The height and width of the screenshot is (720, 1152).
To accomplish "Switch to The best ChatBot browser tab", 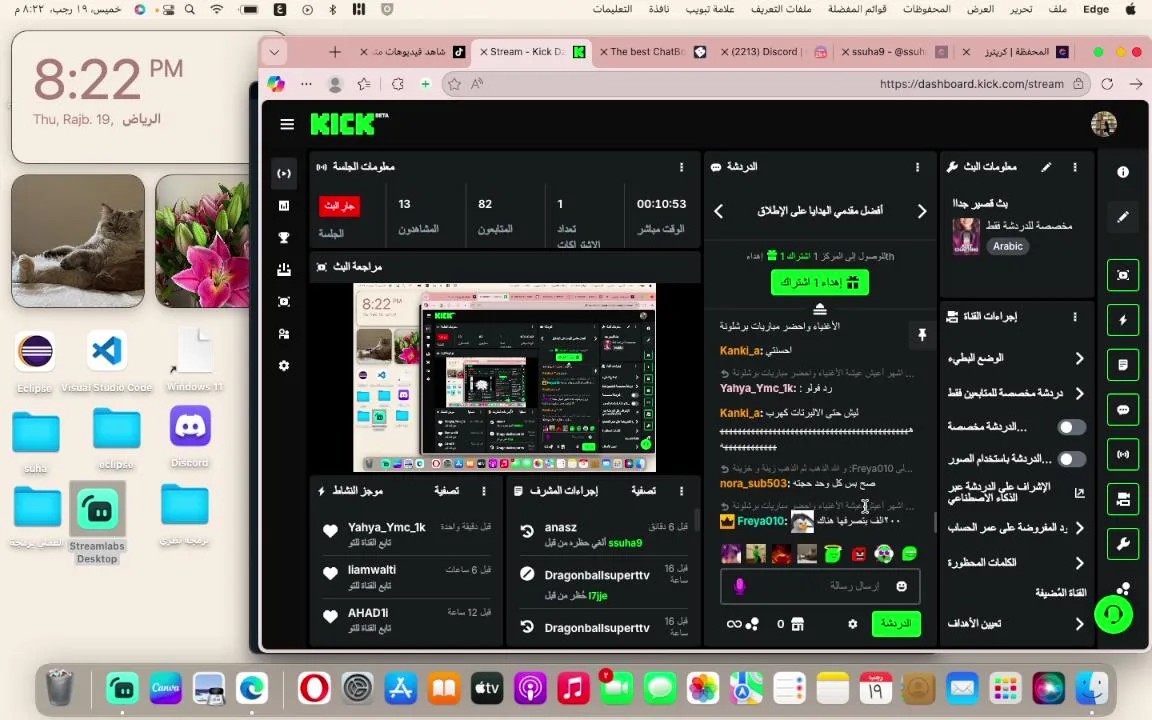I will 653,52.
